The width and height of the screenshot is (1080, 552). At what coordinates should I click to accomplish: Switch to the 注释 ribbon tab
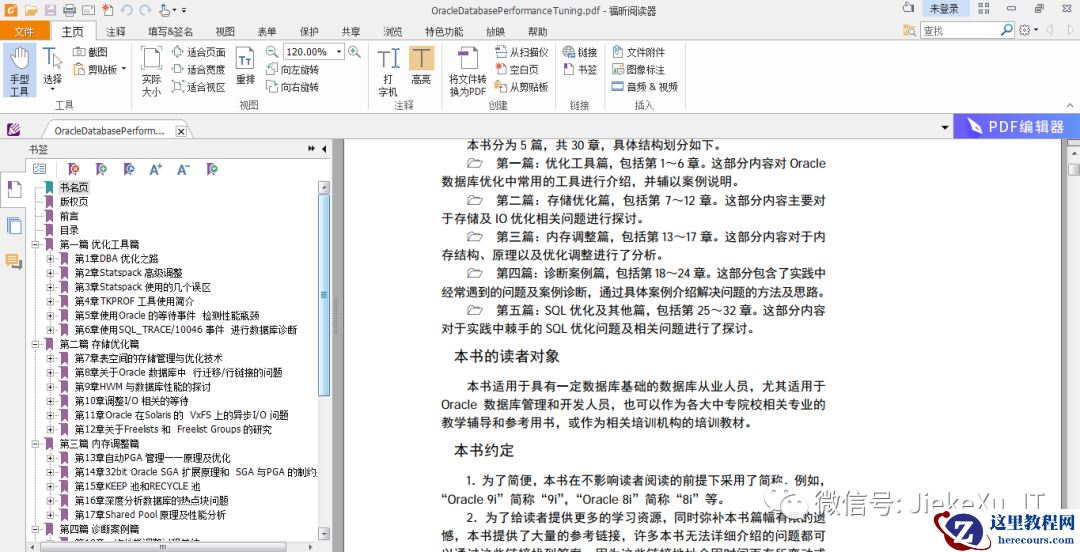pyautogui.click(x=116, y=32)
